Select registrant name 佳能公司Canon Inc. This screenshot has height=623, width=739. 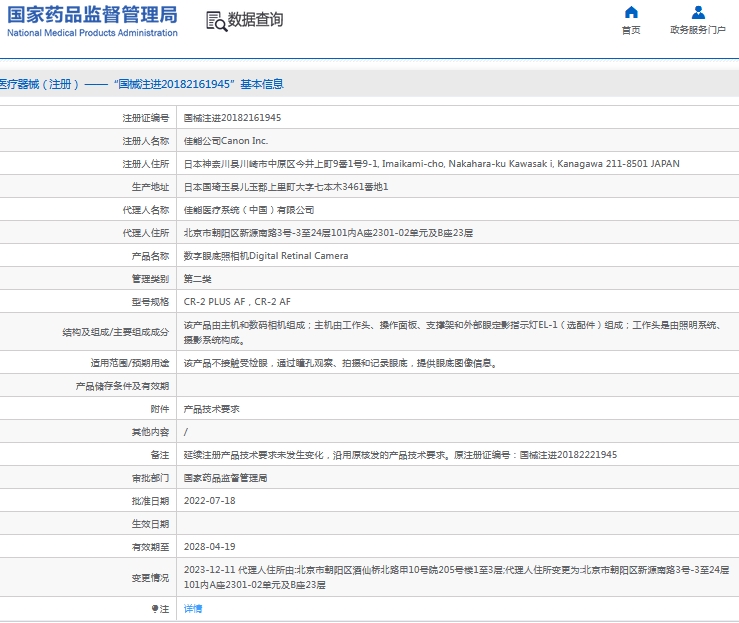226,141
